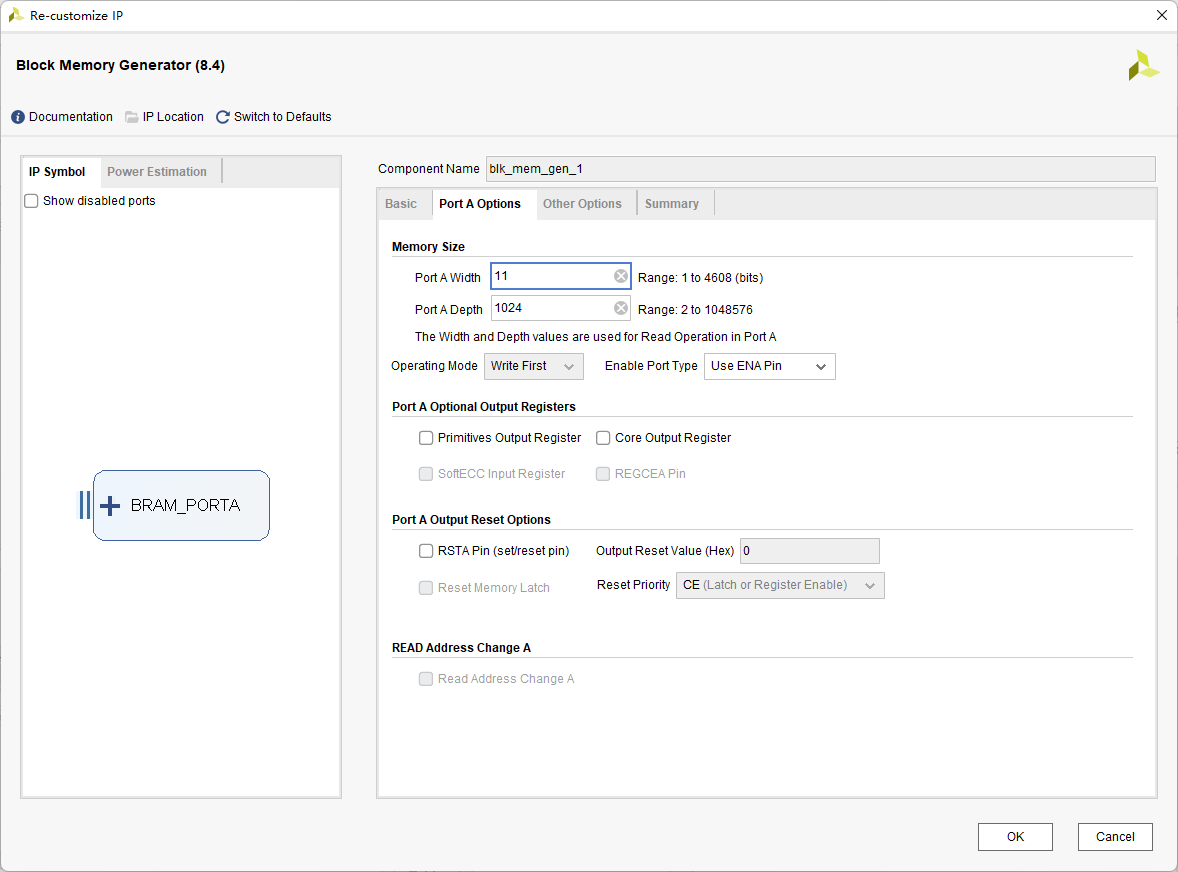1178x872 pixels.
Task: Clear the Port A Depth value
Action: pyautogui.click(x=621, y=308)
